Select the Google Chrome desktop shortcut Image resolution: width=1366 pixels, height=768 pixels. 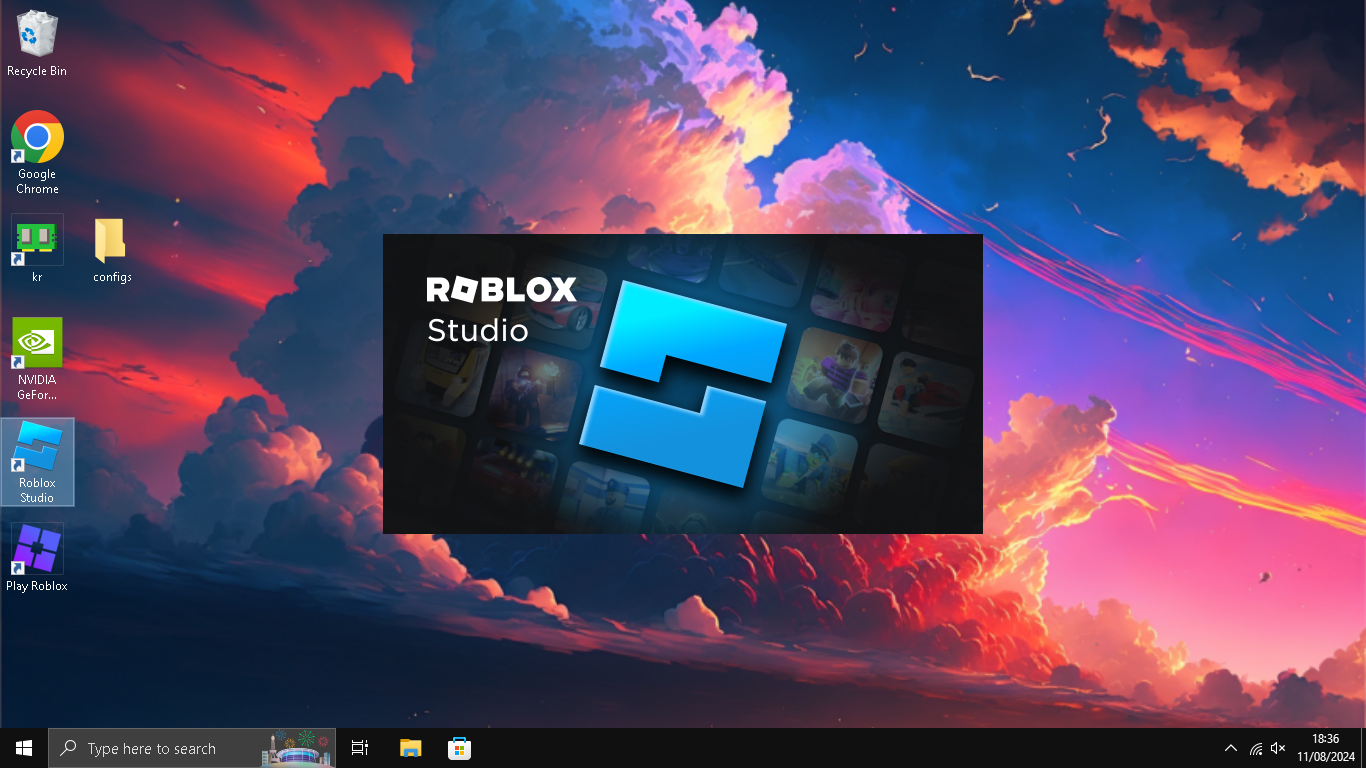click(x=37, y=152)
